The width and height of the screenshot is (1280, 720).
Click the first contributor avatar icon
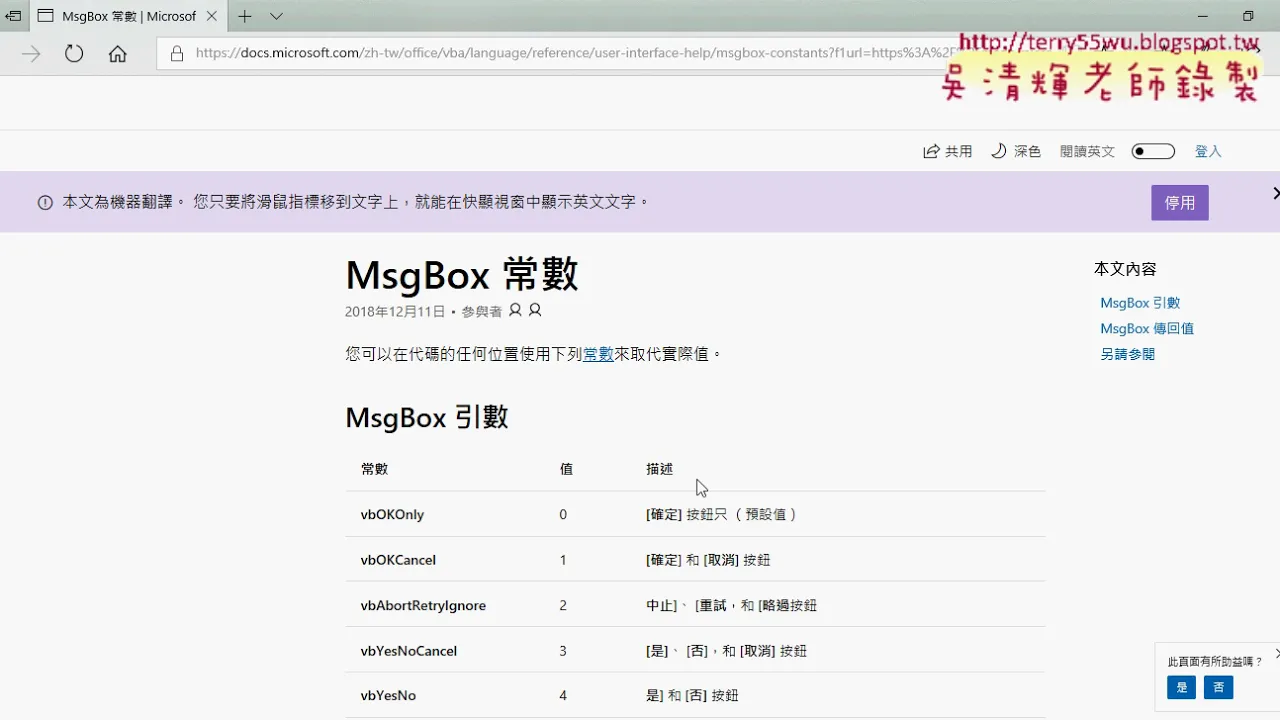tap(515, 310)
